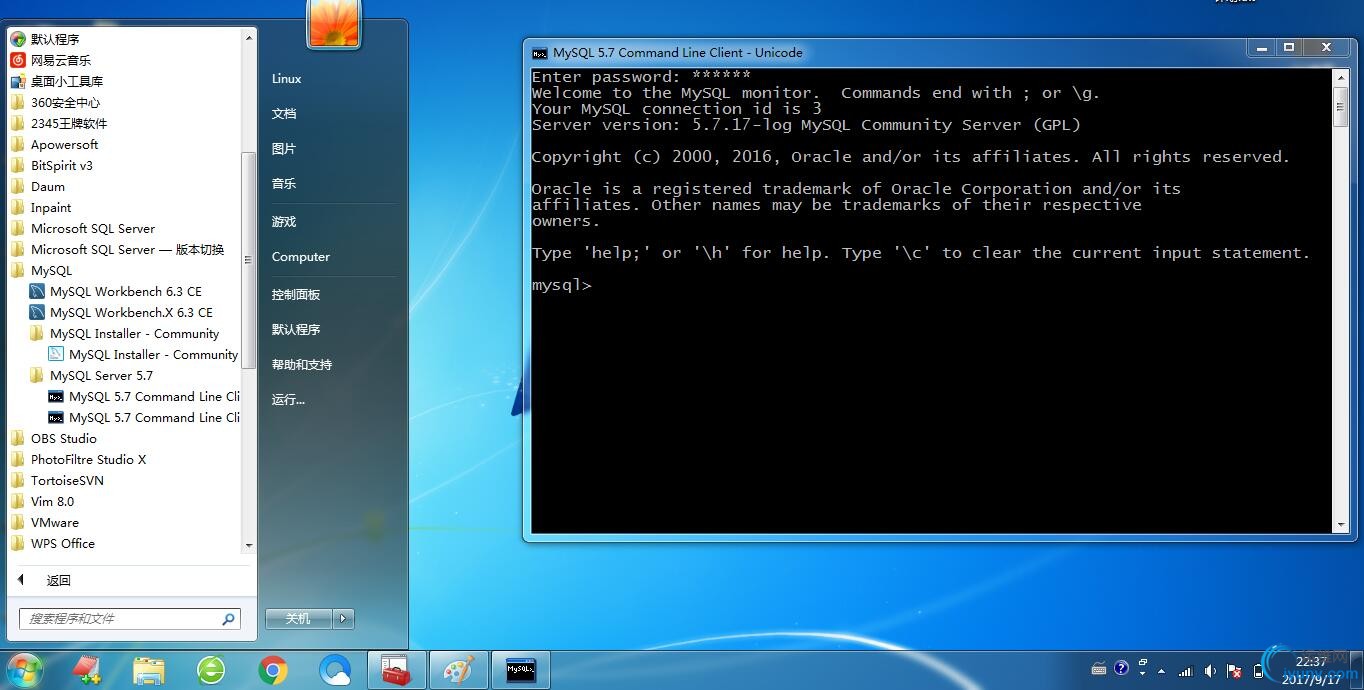This screenshot has width=1364, height=690.
Task: Show hidden tray icons arrow
Action: click(x=1161, y=671)
